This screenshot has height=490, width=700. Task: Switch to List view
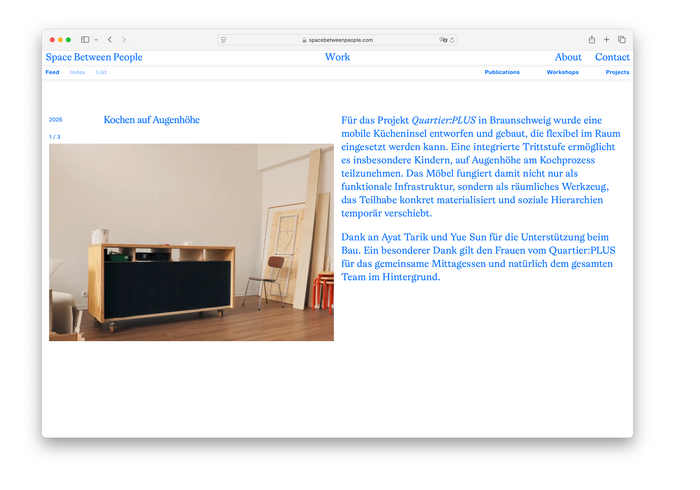(101, 72)
